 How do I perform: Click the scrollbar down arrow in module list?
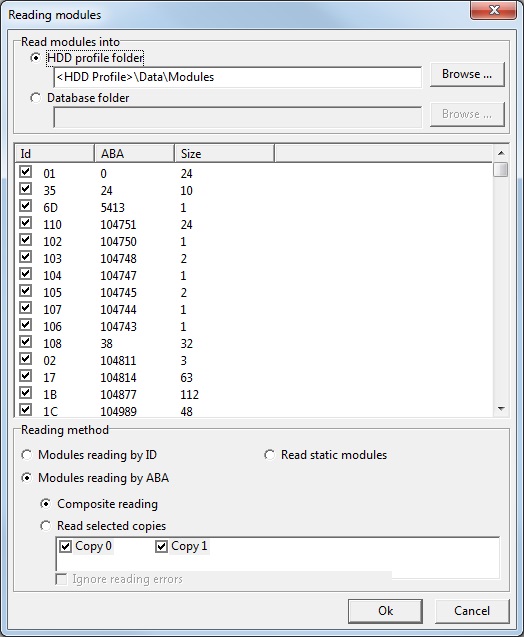point(501,409)
